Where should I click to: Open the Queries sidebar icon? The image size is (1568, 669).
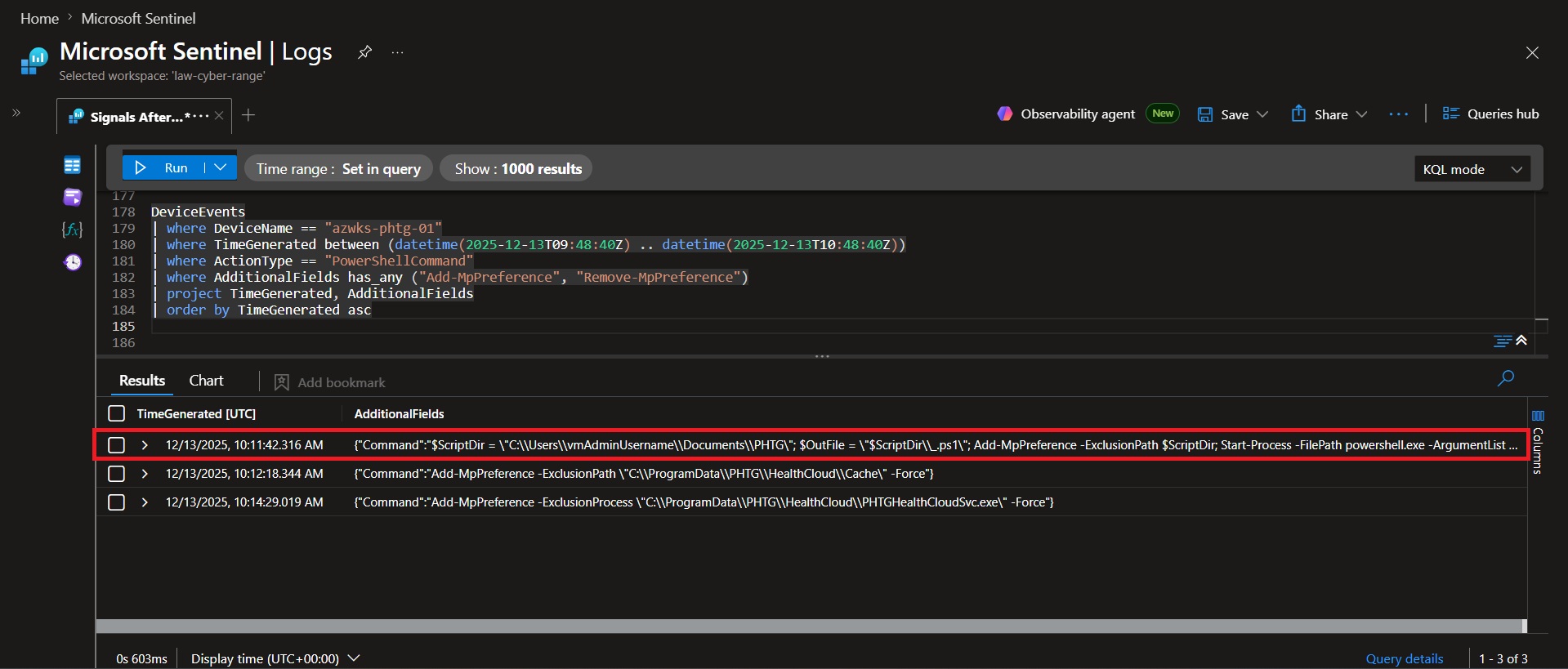coord(73,197)
